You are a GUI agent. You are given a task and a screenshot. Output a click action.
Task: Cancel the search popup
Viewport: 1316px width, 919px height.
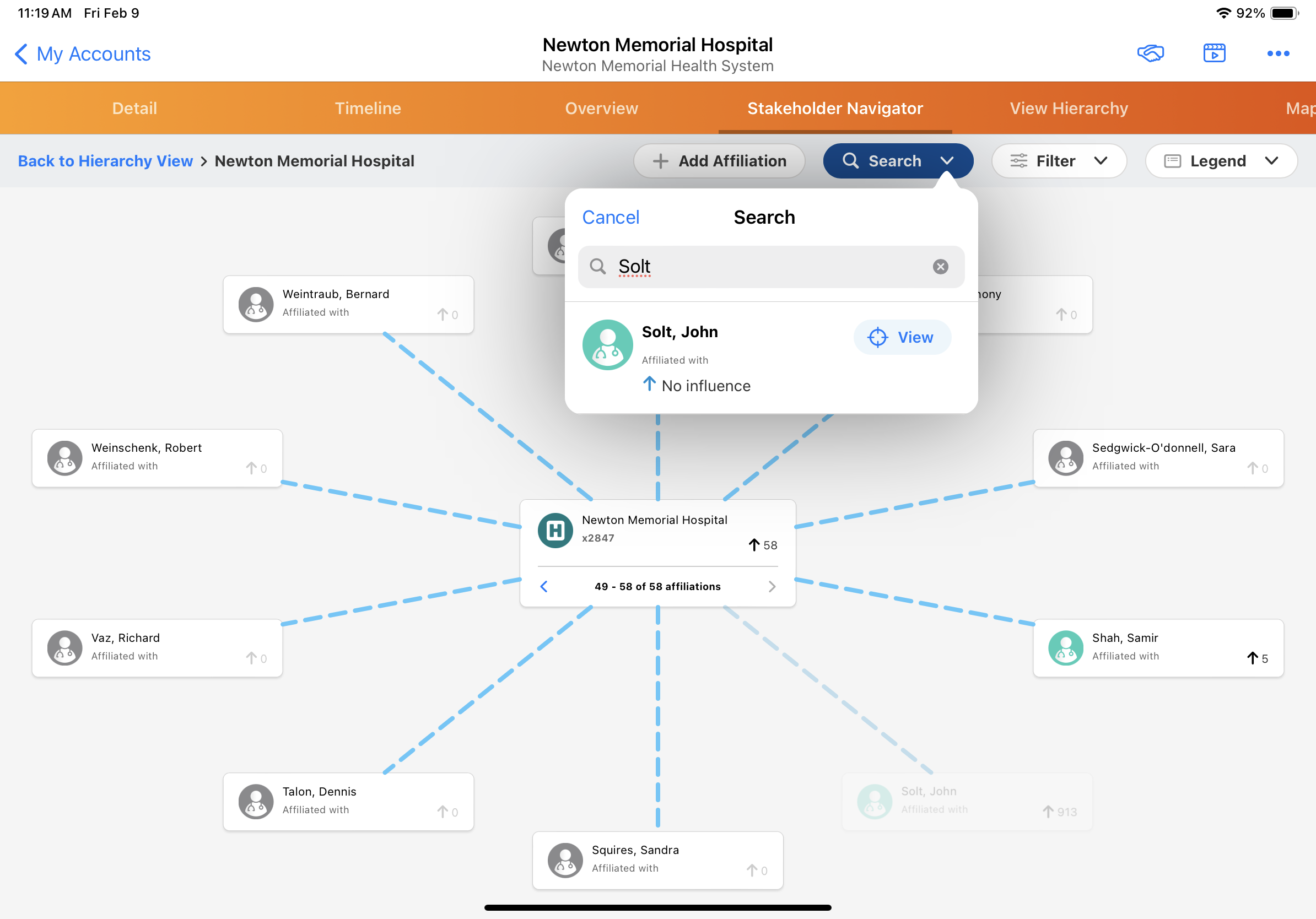(611, 217)
